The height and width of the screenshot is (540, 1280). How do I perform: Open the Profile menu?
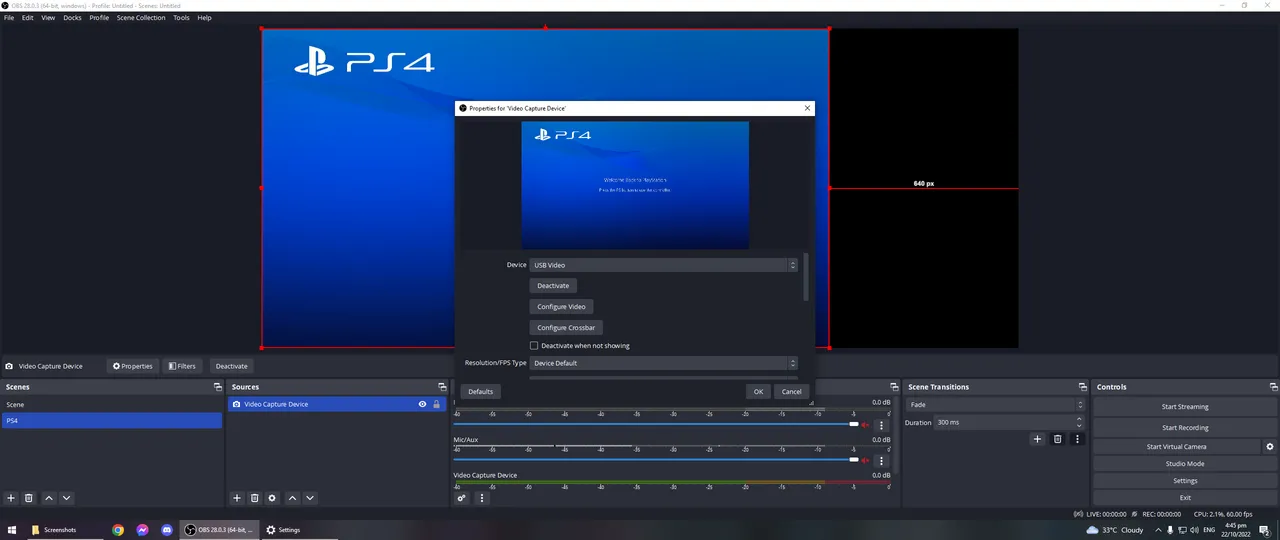click(x=99, y=18)
